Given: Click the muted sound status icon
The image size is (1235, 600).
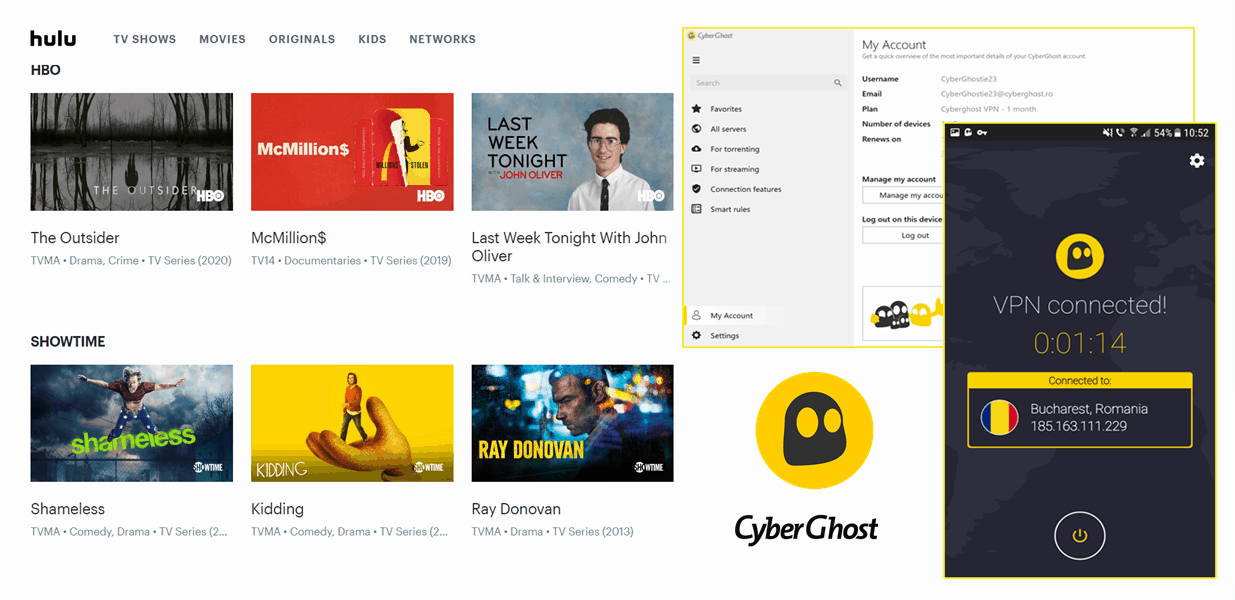Looking at the screenshot, I should click(x=1107, y=133).
